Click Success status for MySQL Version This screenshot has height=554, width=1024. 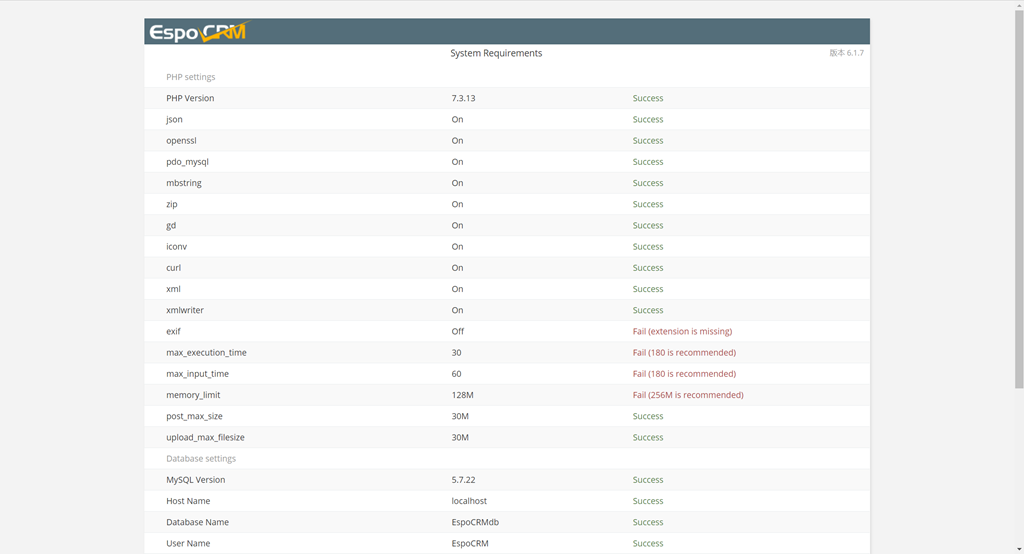tap(648, 480)
